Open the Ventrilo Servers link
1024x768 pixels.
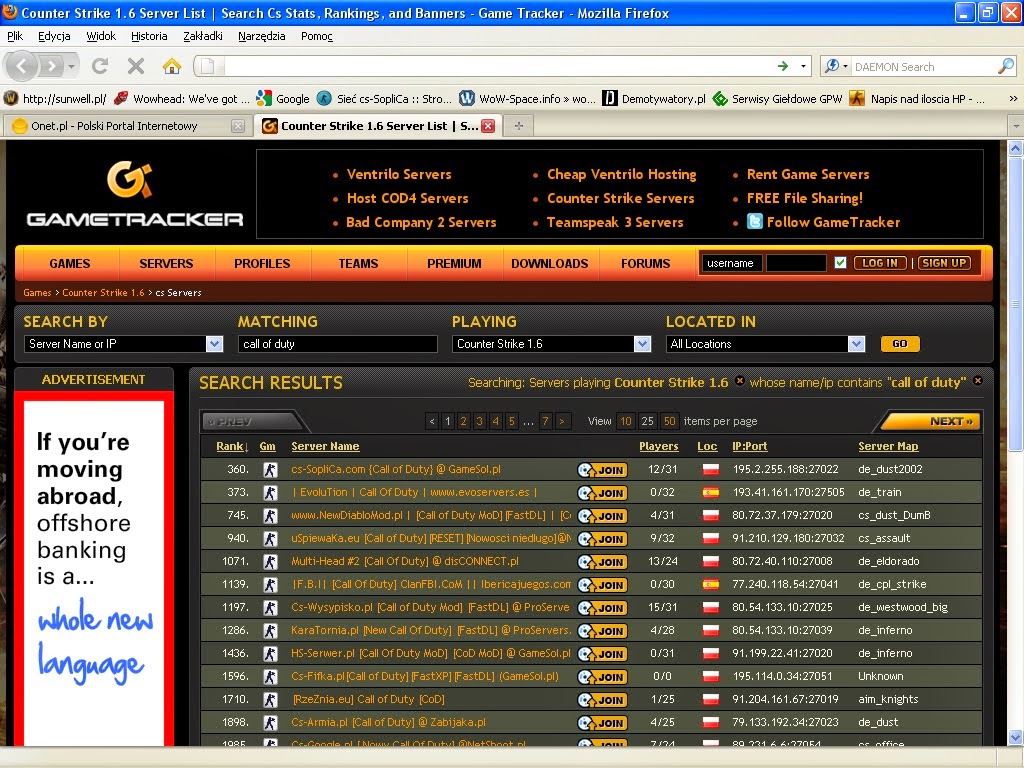point(399,174)
